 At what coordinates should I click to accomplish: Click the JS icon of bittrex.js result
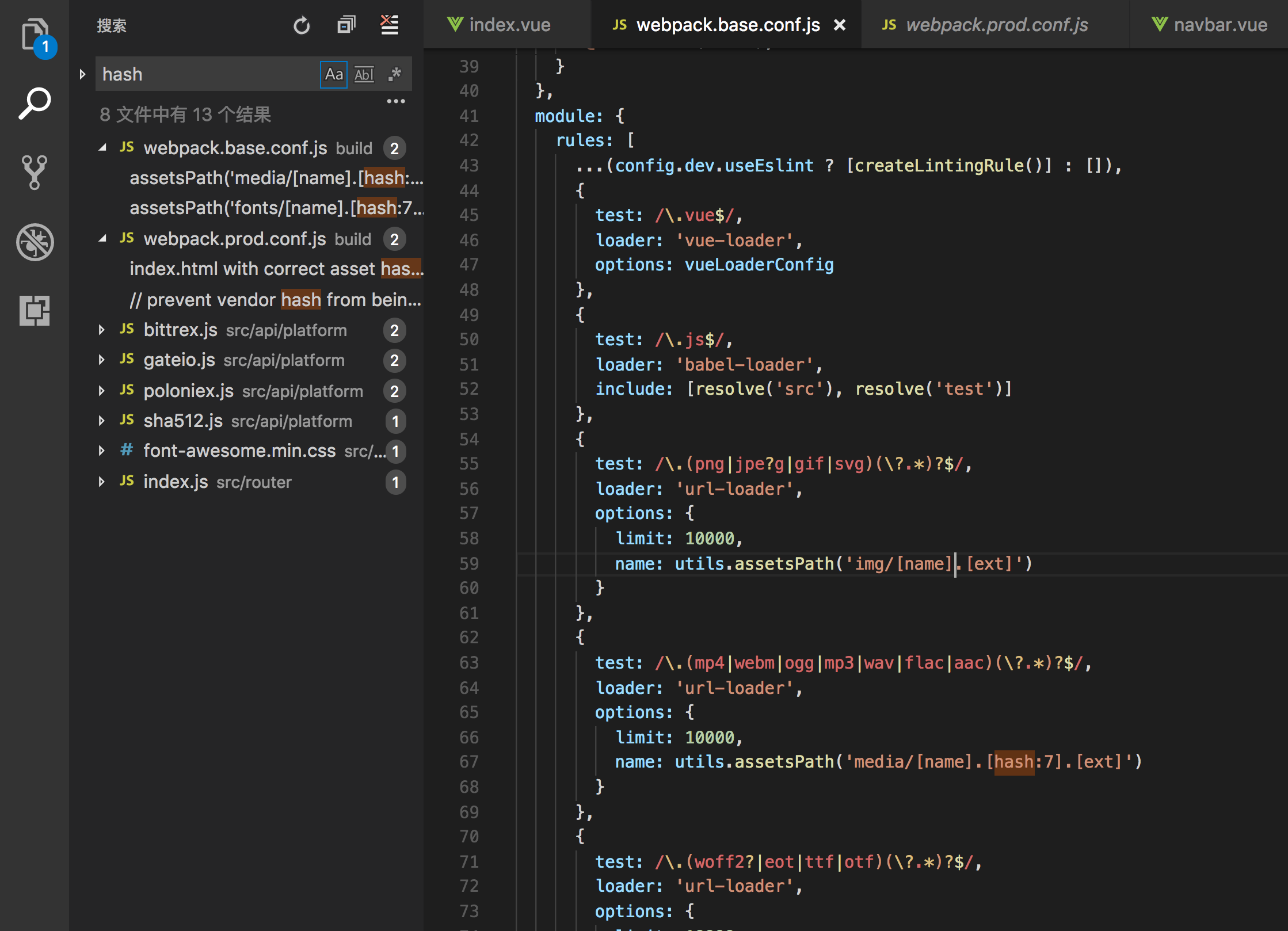click(x=127, y=329)
